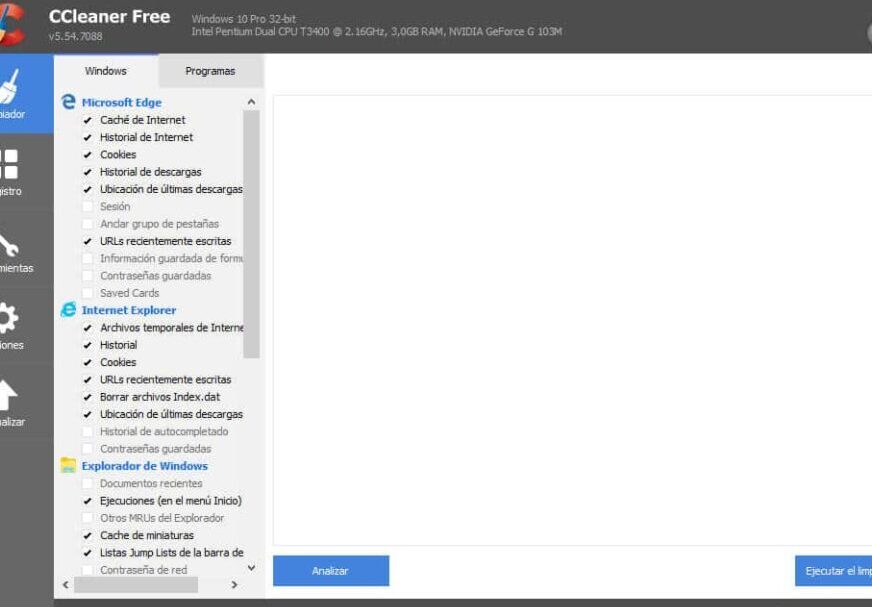Open the Herramientas wrench icon section
The height and width of the screenshot is (607, 872).
pyautogui.click(x=8, y=245)
